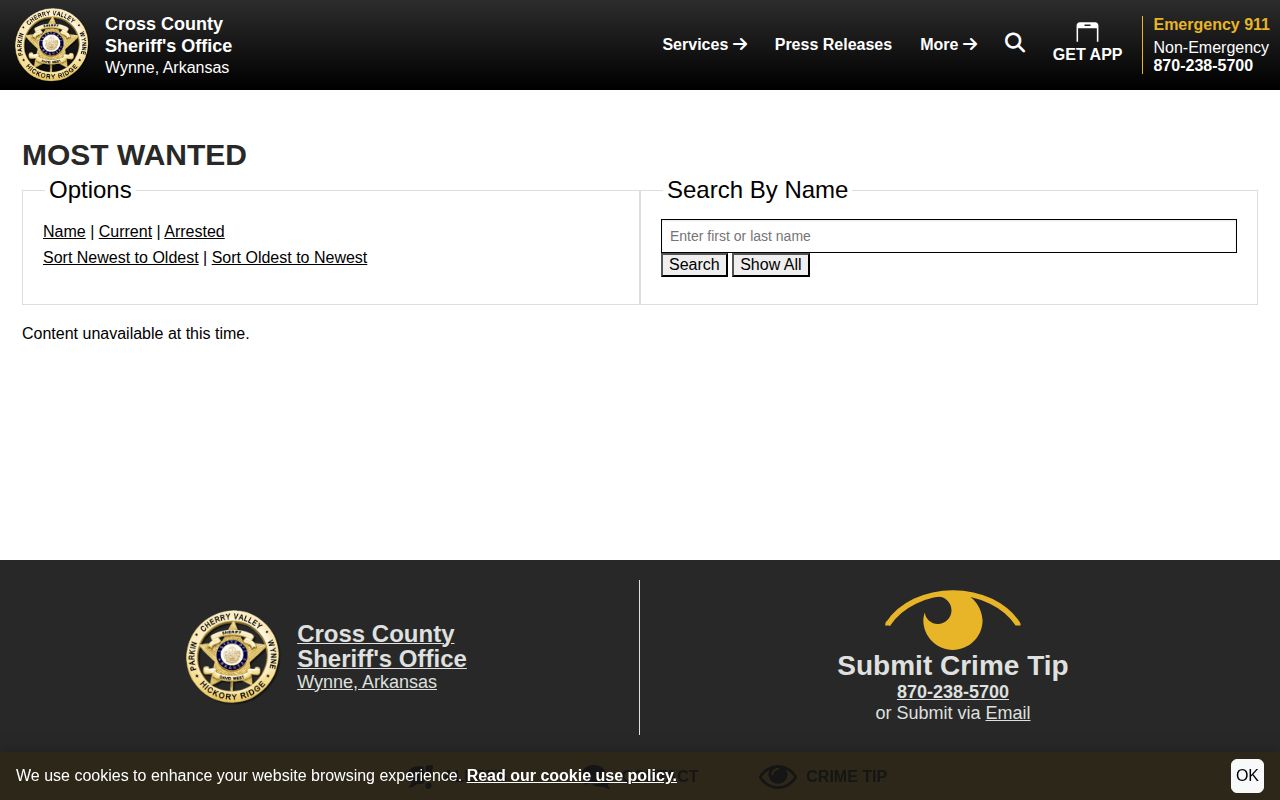Image resolution: width=1280 pixels, height=800 pixels.
Task: Dismiss cookie banner with OK
Action: [x=1247, y=775]
